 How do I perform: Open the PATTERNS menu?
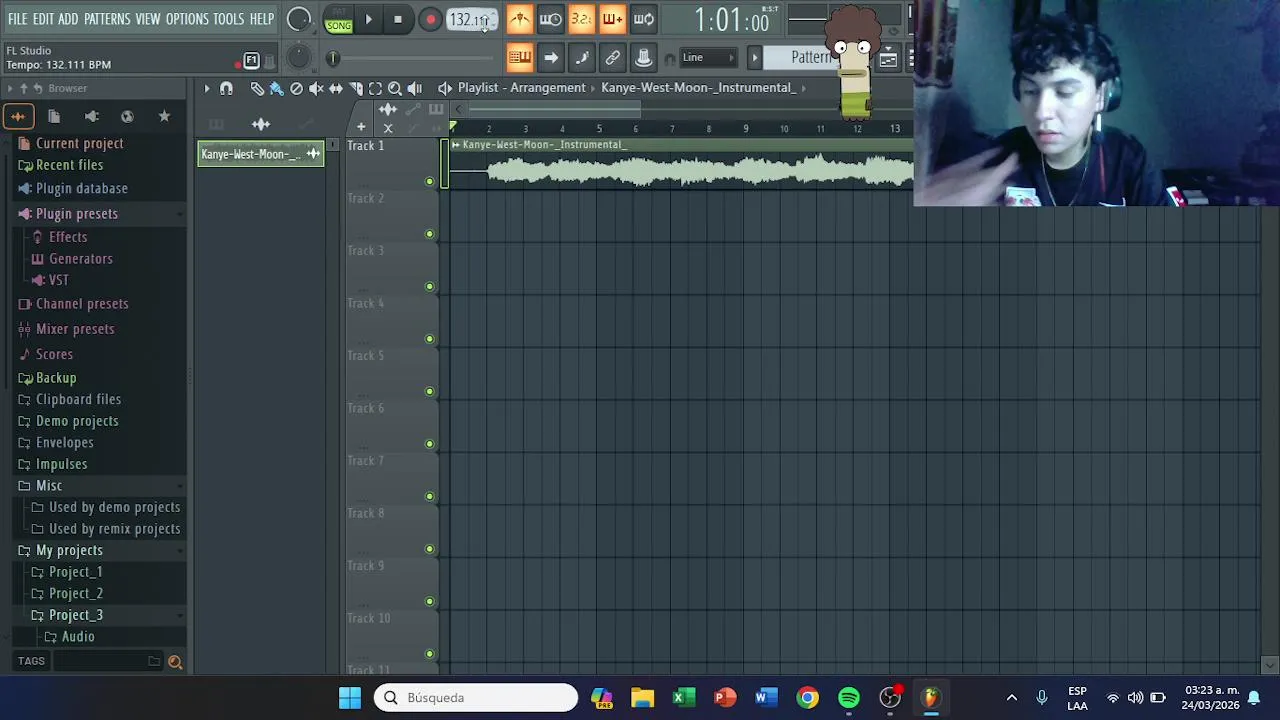107,19
